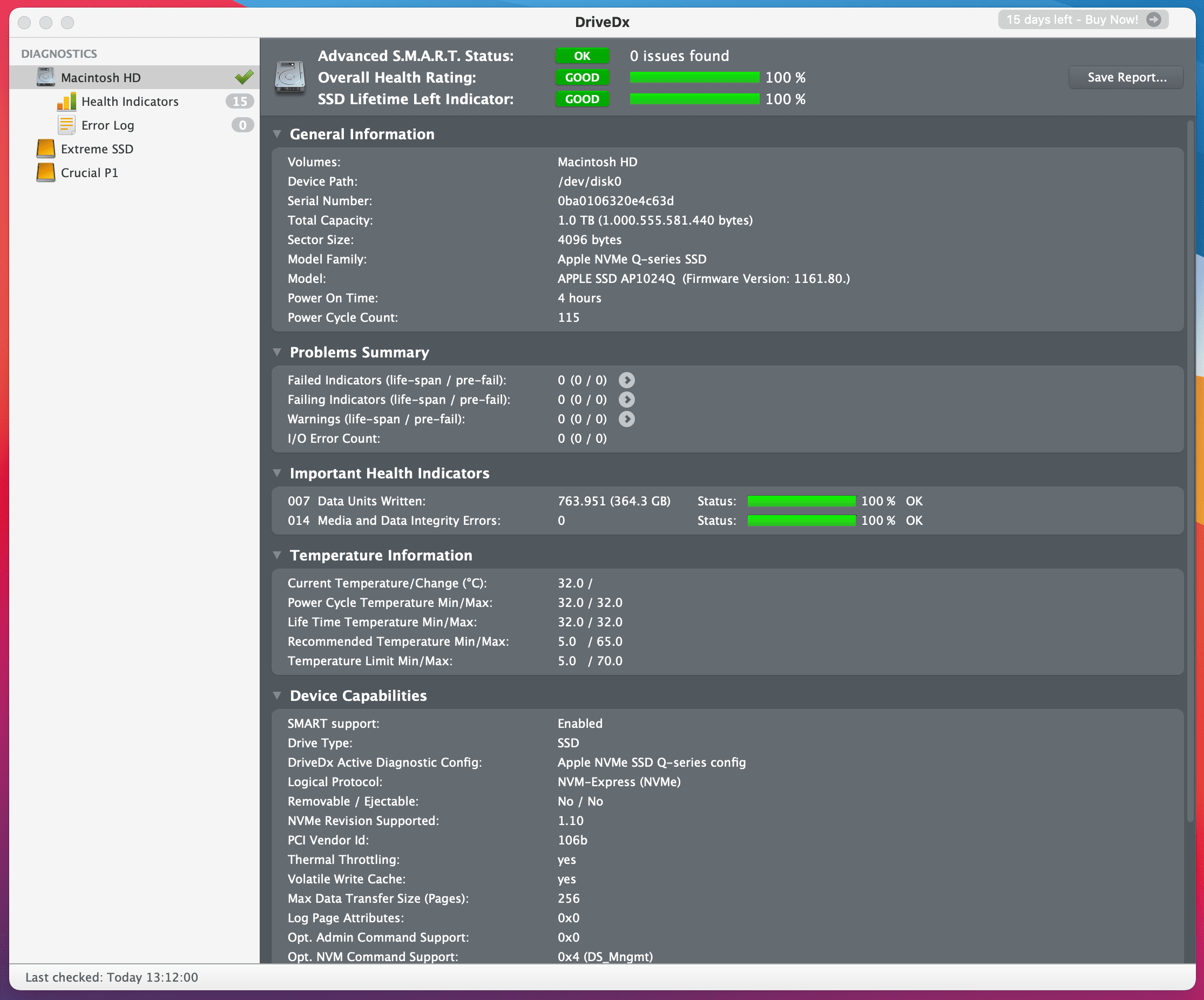Click the green checkmark next to Macintosh HD
The image size is (1204, 1000).
click(244, 77)
